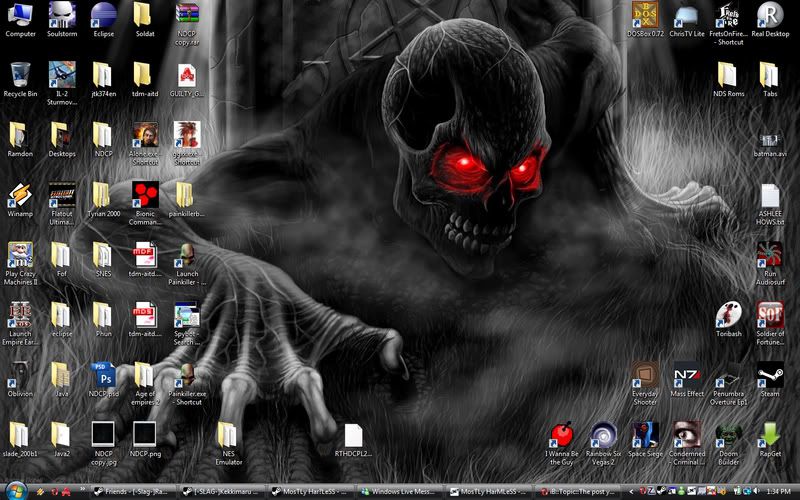Launch the Everyday Shooter shortcut
The image size is (800, 500).
(x=645, y=384)
